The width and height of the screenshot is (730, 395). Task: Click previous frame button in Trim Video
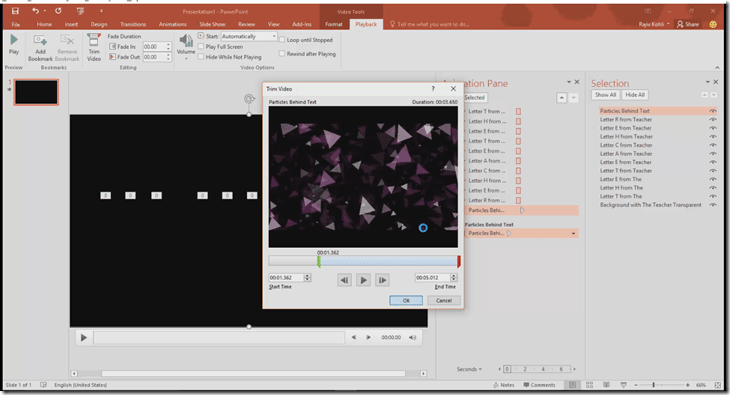click(344, 280)
